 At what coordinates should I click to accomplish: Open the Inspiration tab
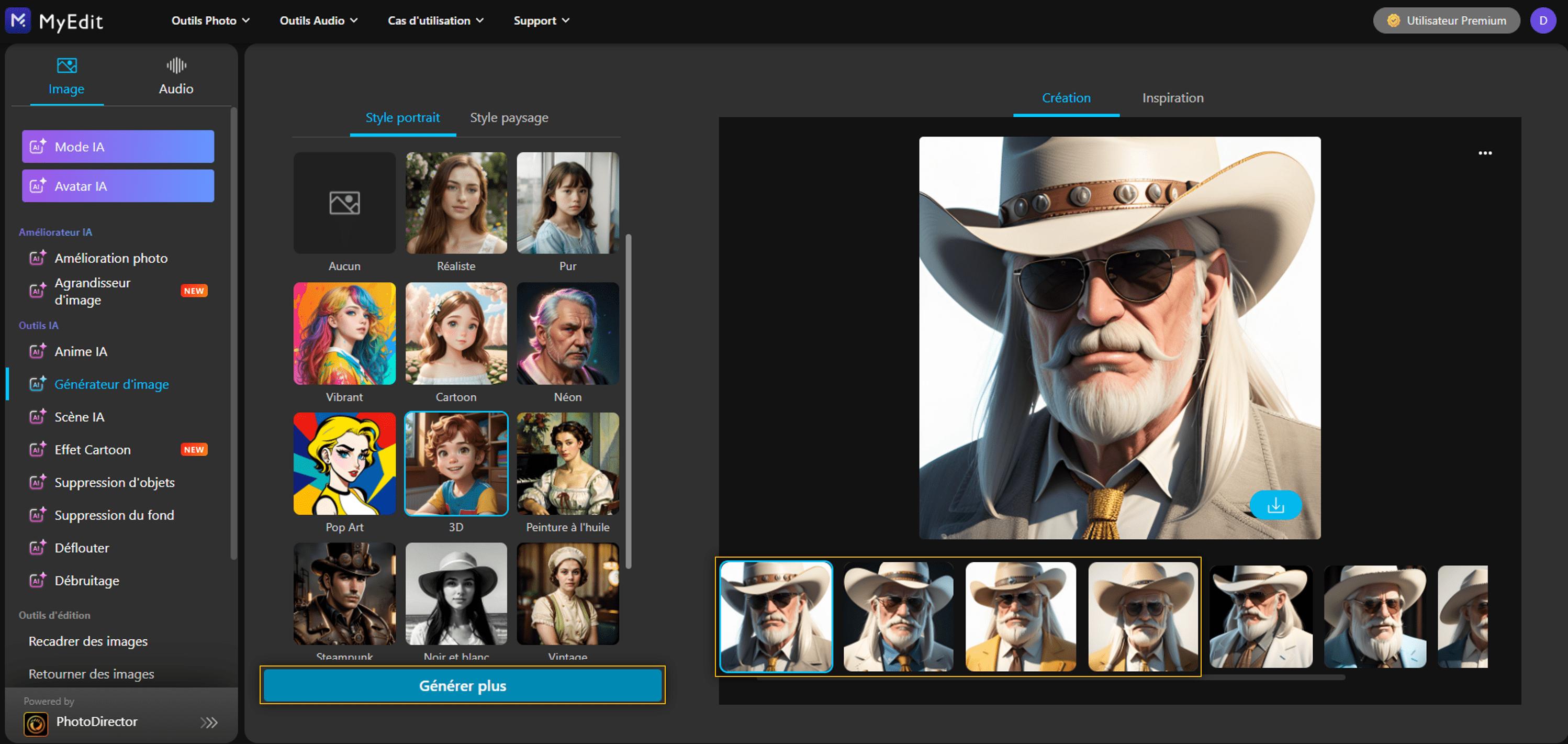tap(1172, 98)
